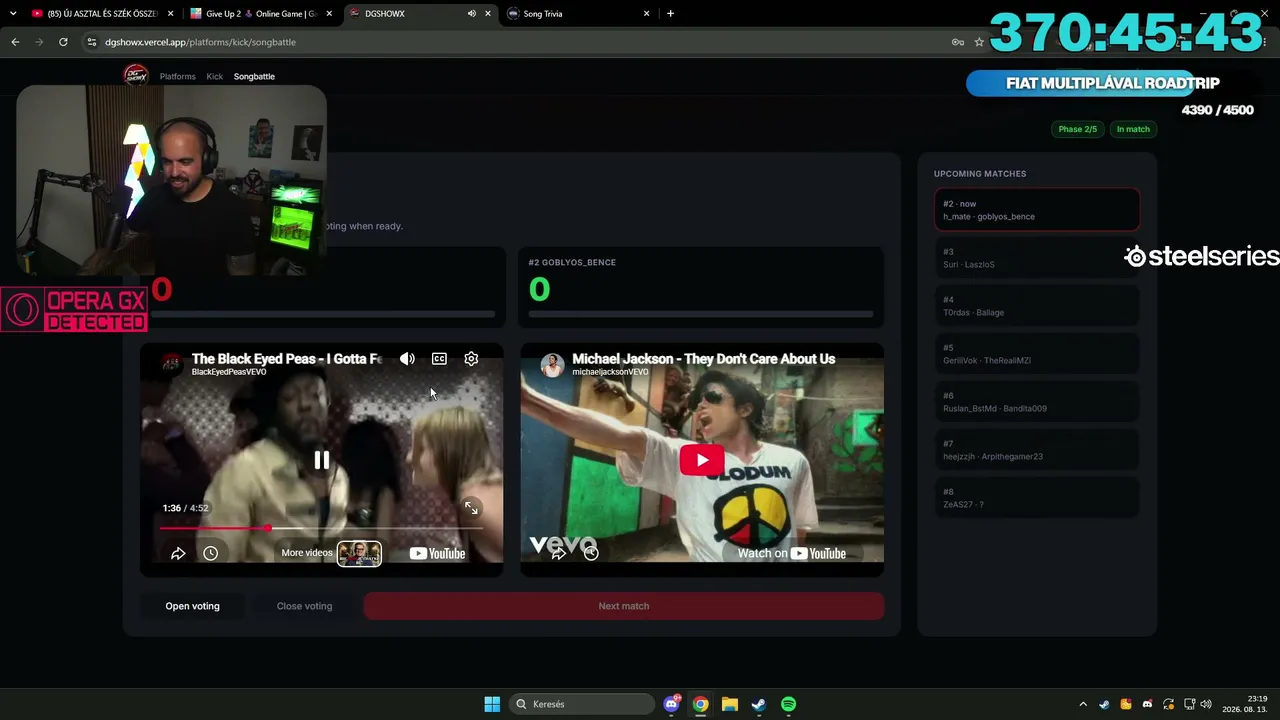Open the Black Eyed Peas video title link
Screen dimensions: 1280x720
pos(287,359)
